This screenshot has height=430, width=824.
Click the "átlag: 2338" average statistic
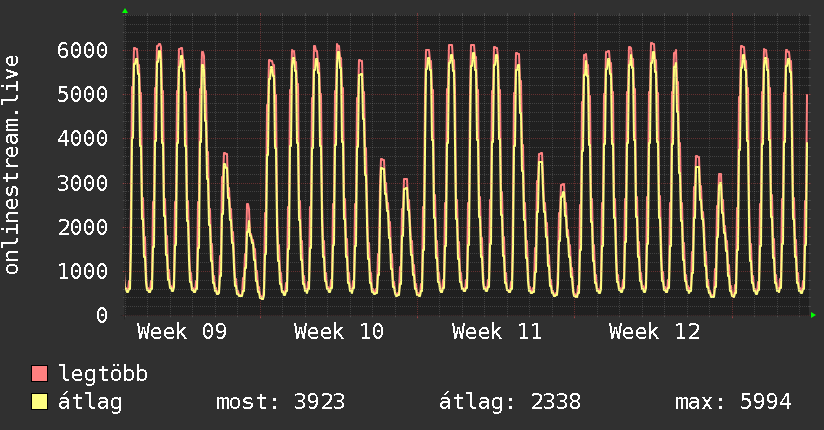click(x=510, y=403)
